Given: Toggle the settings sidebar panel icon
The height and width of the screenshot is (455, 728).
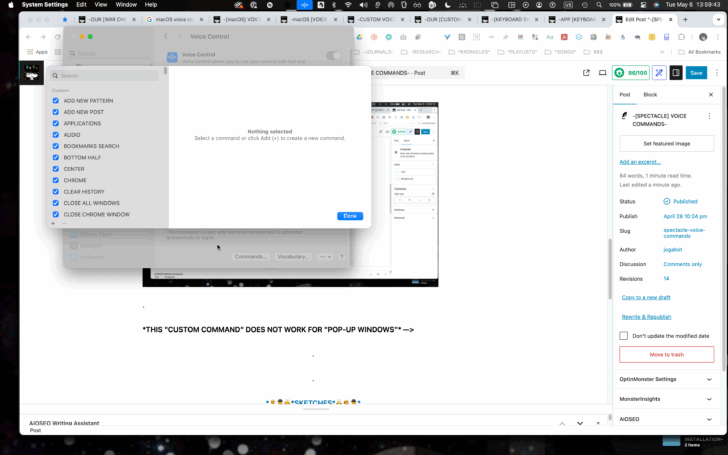Looking at the screenshot, I should pyautogui.click(x=676, y=73).
